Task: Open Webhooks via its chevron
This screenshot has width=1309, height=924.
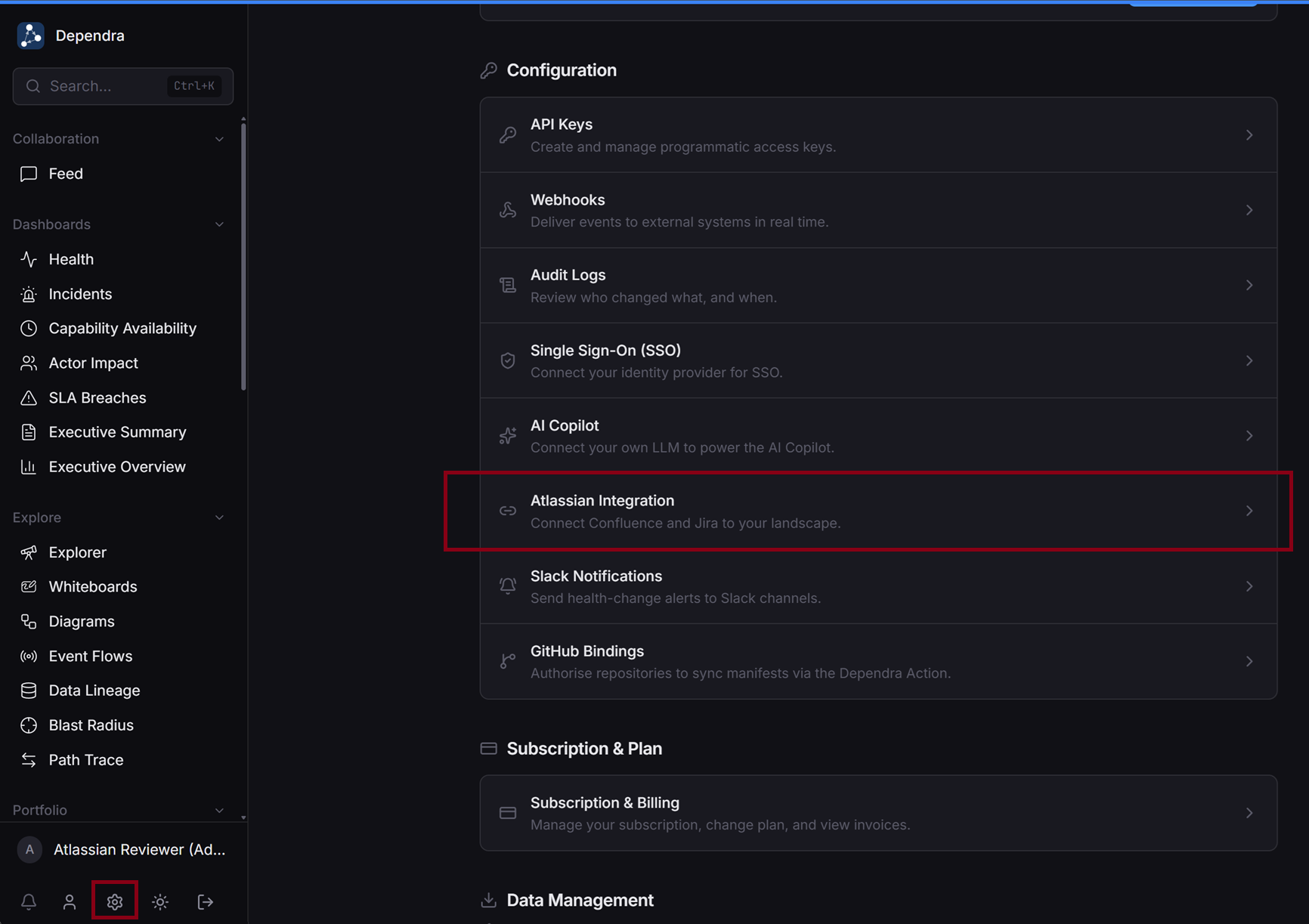Action: point(1249,210)
